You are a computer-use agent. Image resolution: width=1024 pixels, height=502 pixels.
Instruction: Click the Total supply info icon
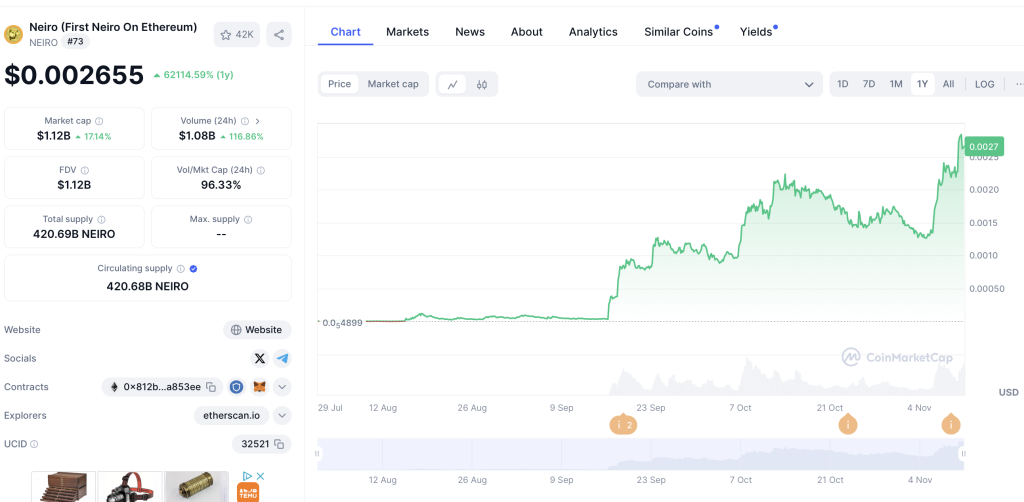click(x=101, y=220)
